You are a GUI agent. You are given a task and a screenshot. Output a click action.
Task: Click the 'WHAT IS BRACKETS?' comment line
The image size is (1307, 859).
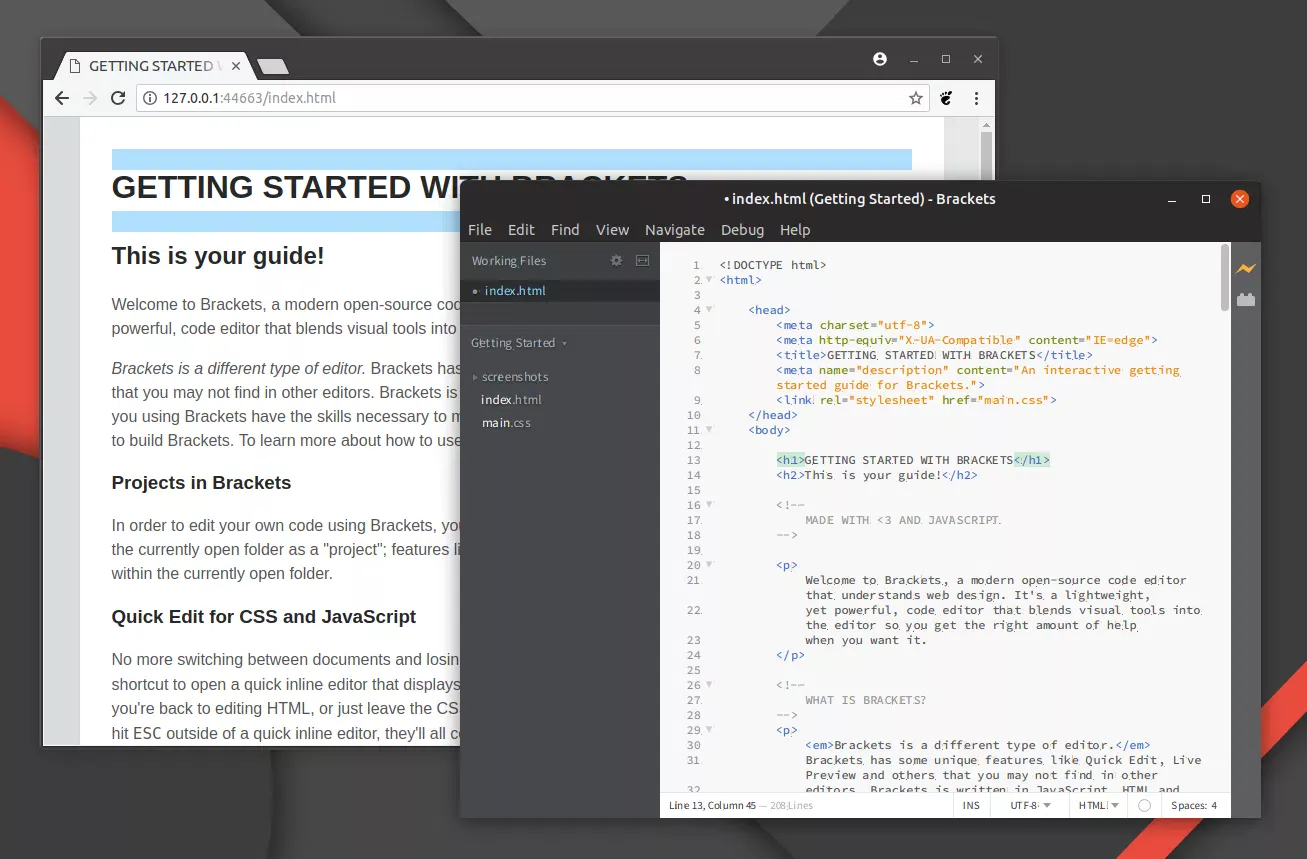click(866, 700)
